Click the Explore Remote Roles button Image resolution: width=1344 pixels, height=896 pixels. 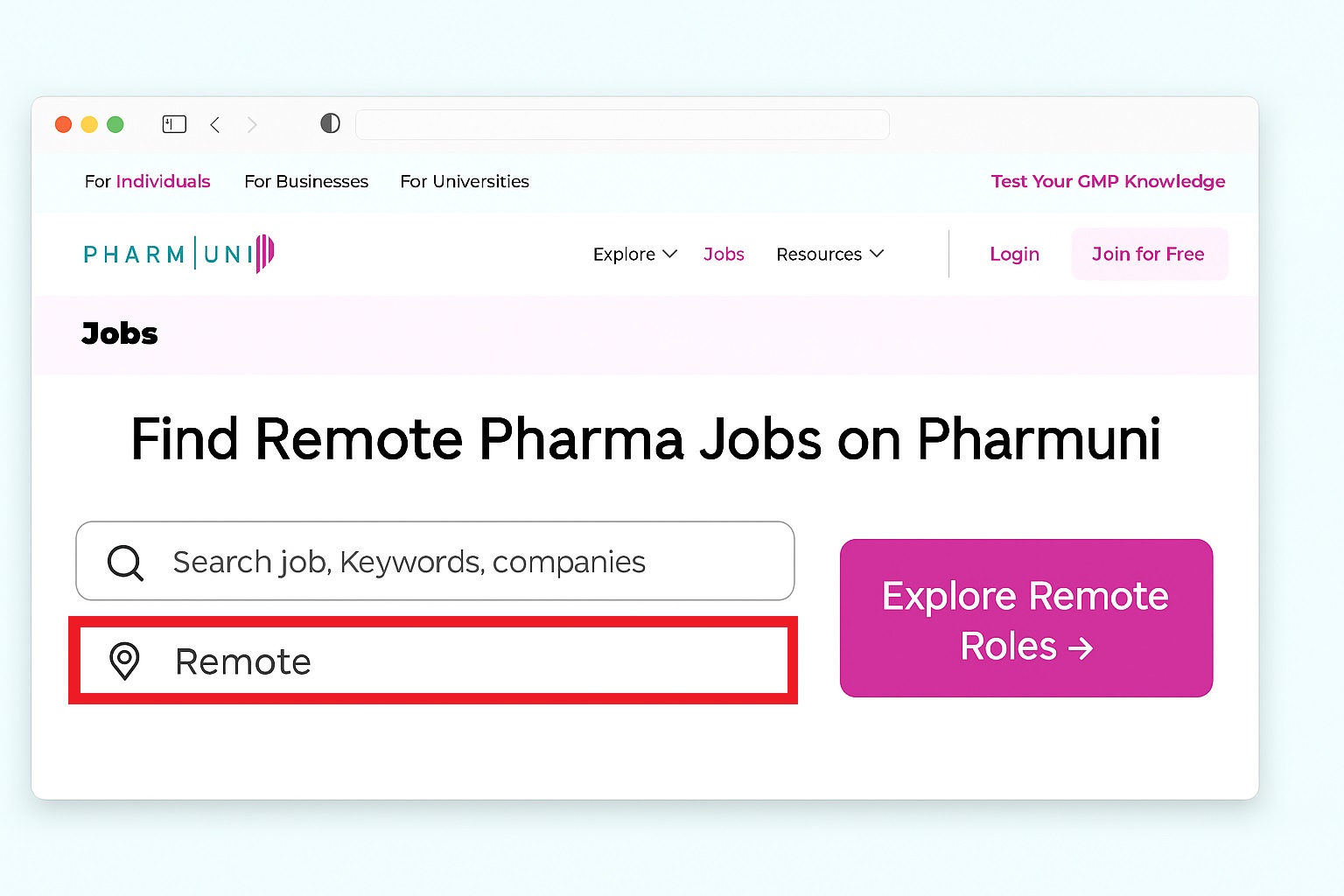1025,619
